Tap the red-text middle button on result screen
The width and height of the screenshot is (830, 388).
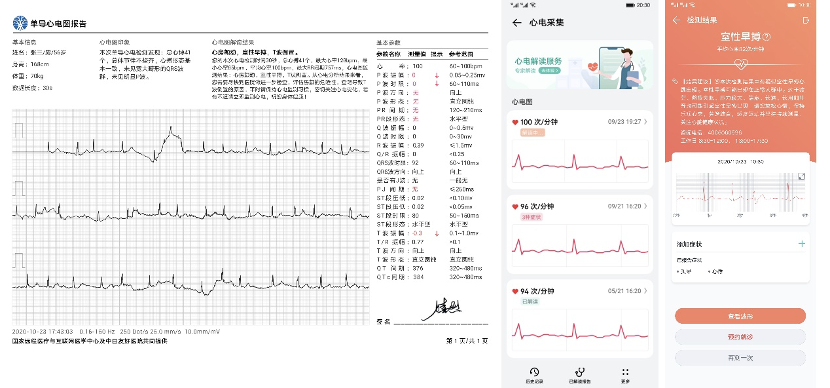click(x=740, y=337)
